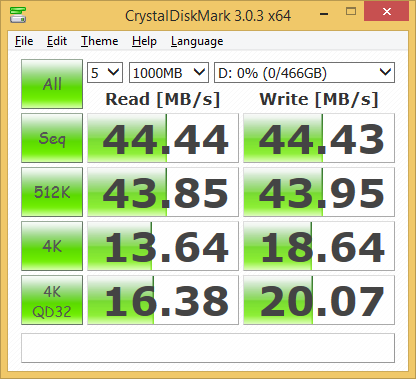Open the File menu
Screen dimensions: 416x379
[x=24, y=41]
